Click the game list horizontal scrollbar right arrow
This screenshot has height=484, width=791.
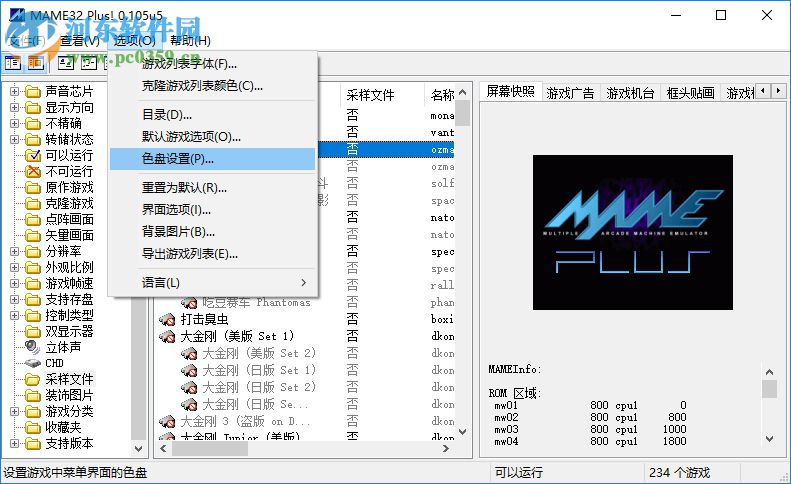click(446, 448)
